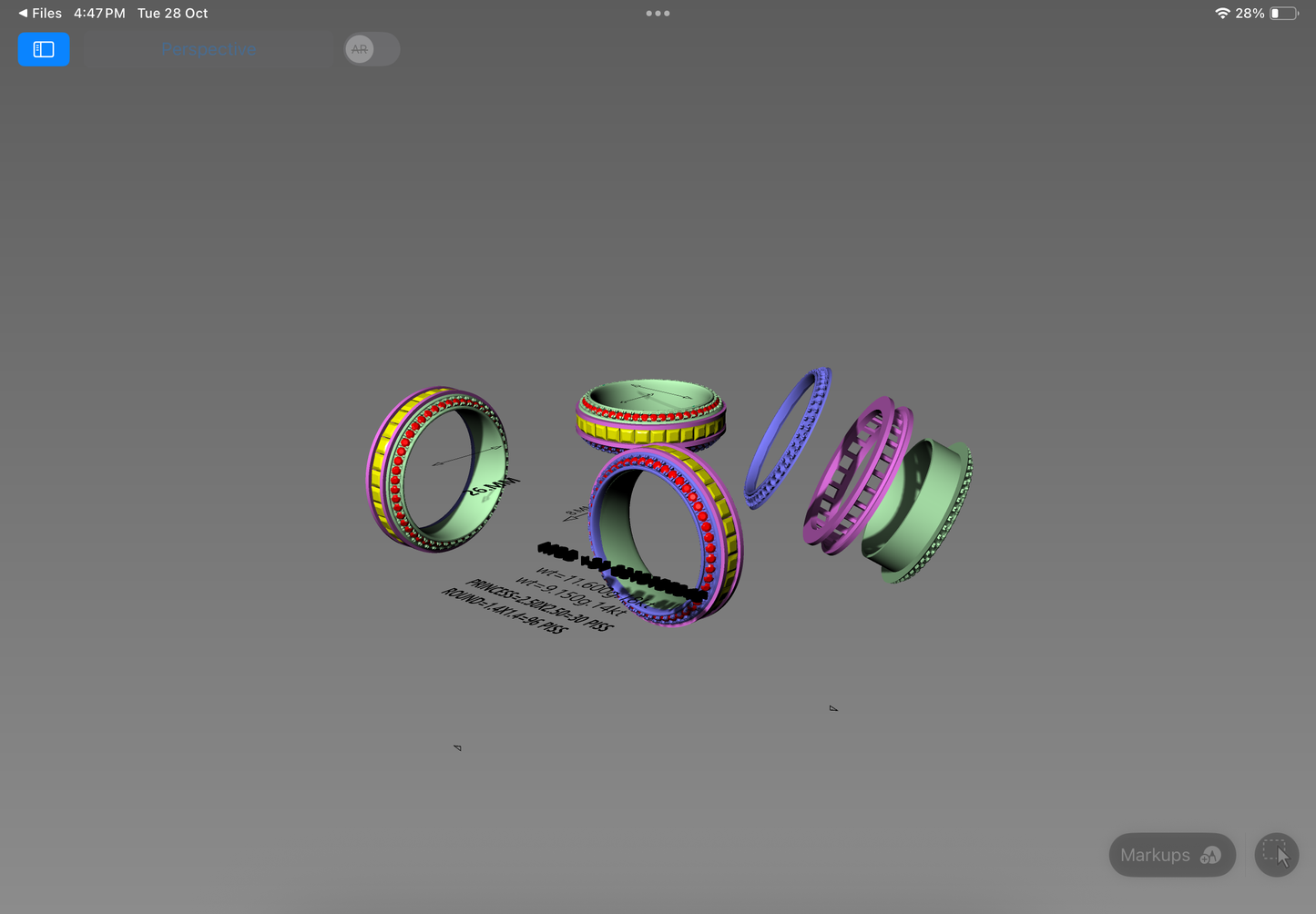Select the rectangular marquee selection tool

coord(1276,855)
